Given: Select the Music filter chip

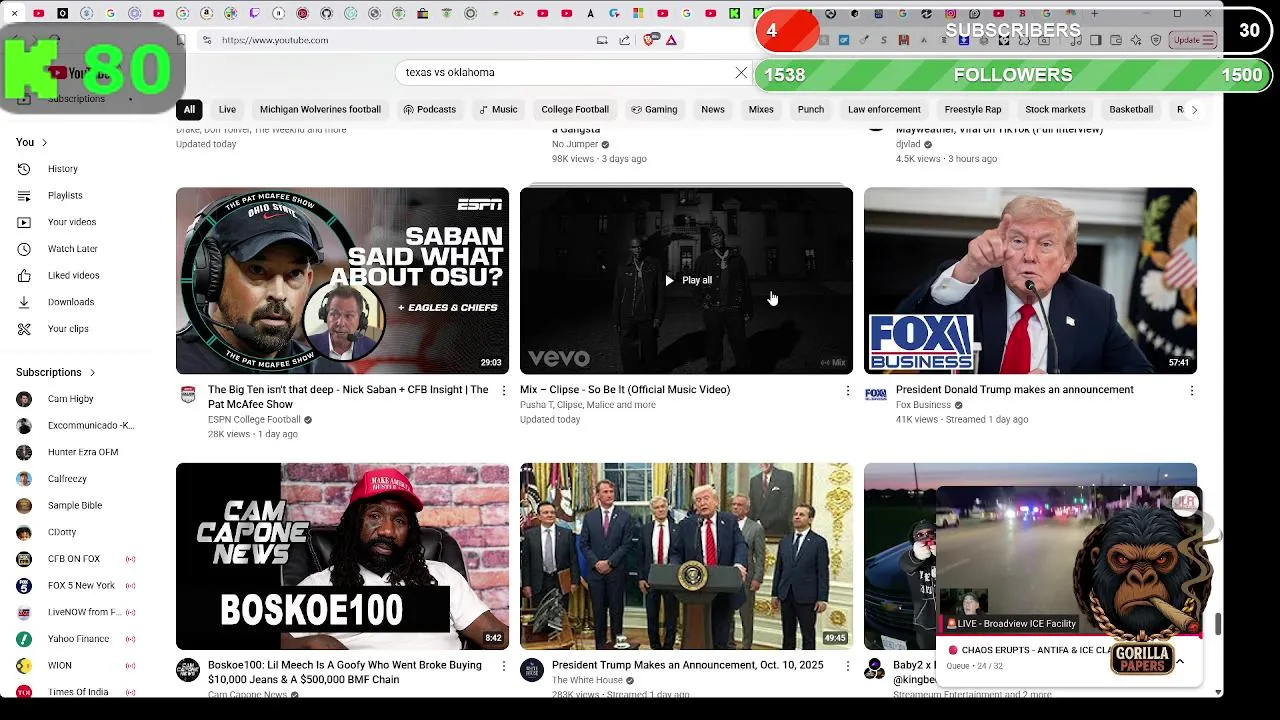Looking at the screenshot, I should (498, 110).
